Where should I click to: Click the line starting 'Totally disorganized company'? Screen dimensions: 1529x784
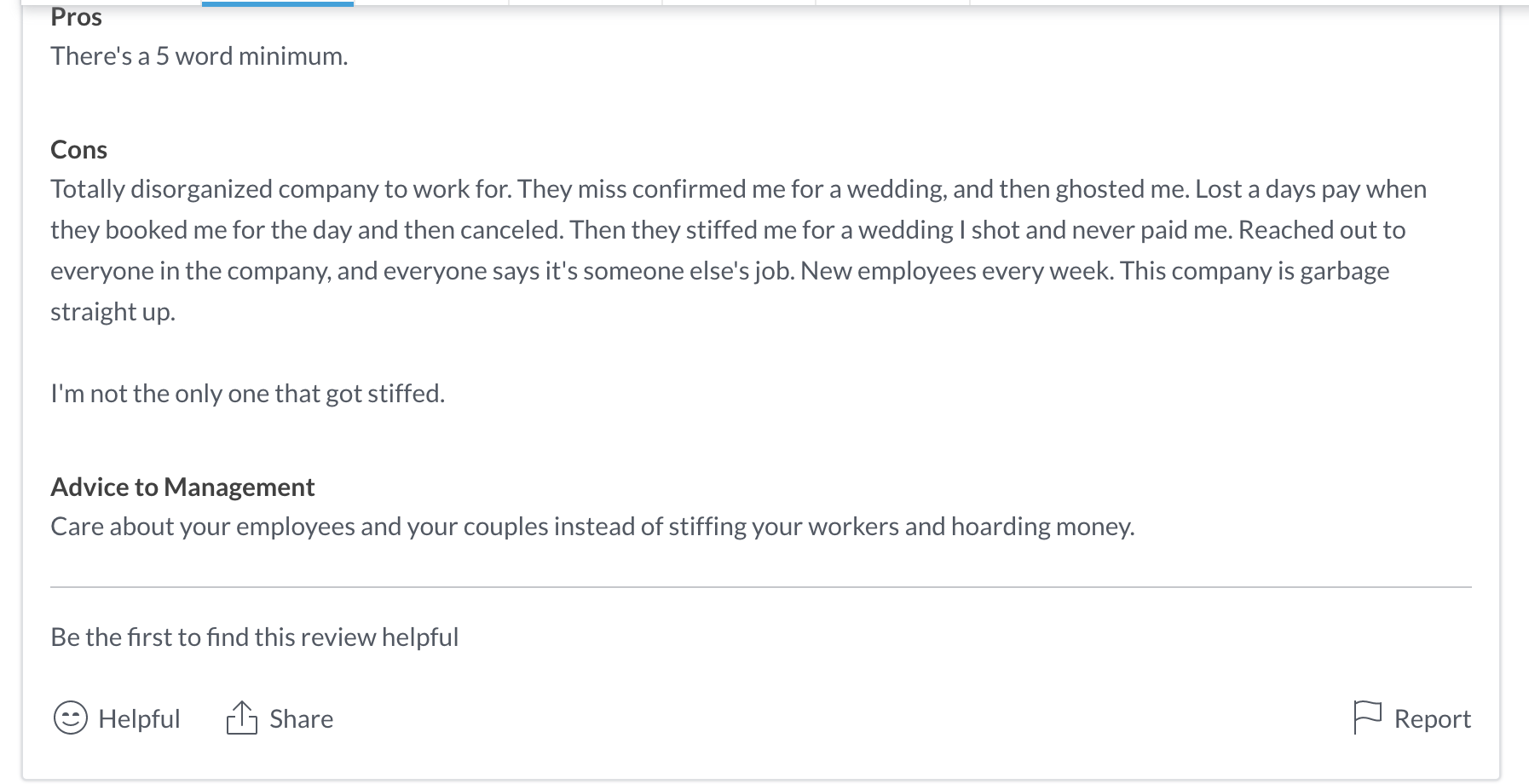[738, 189]
